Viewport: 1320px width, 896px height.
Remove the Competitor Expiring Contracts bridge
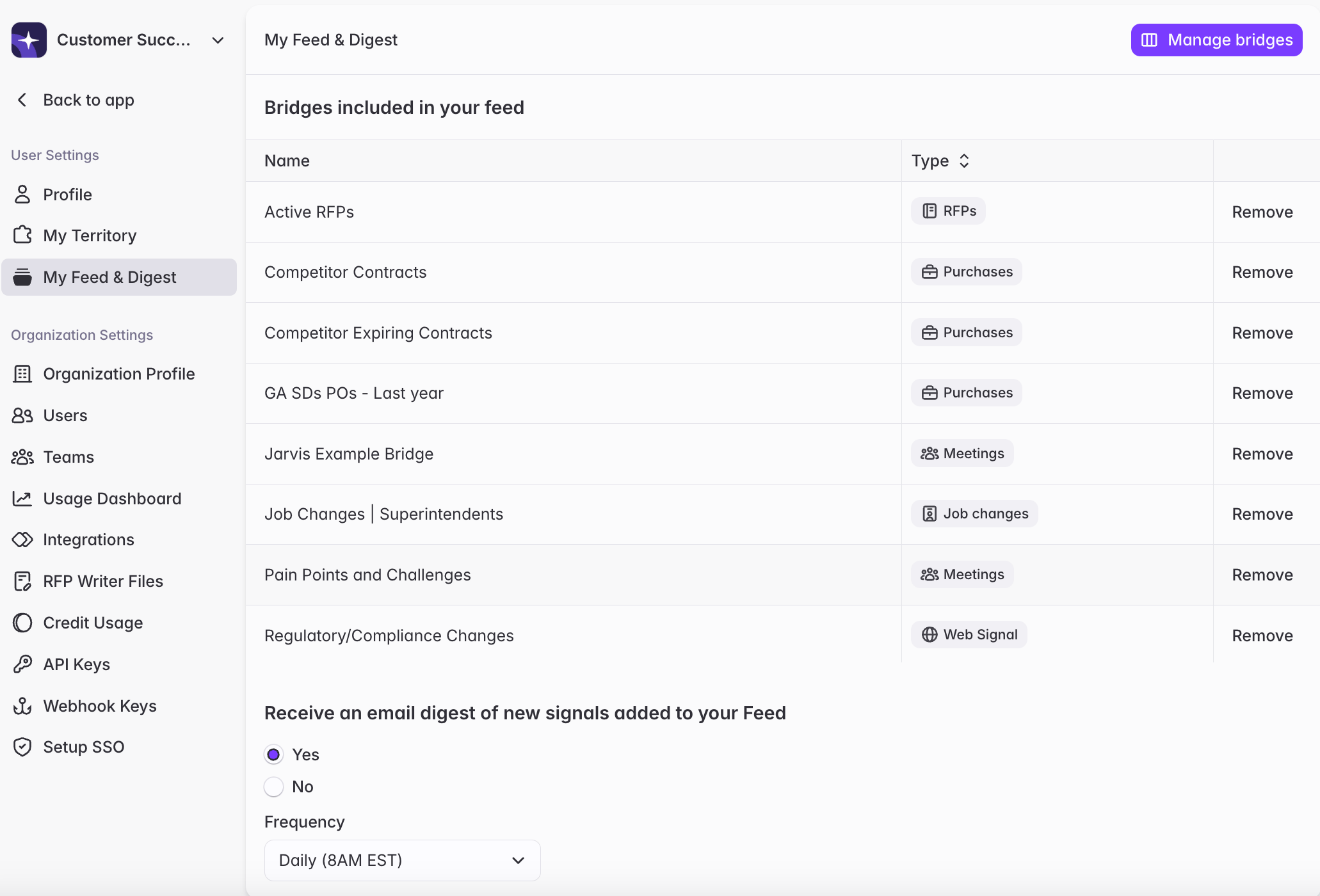1262,333
